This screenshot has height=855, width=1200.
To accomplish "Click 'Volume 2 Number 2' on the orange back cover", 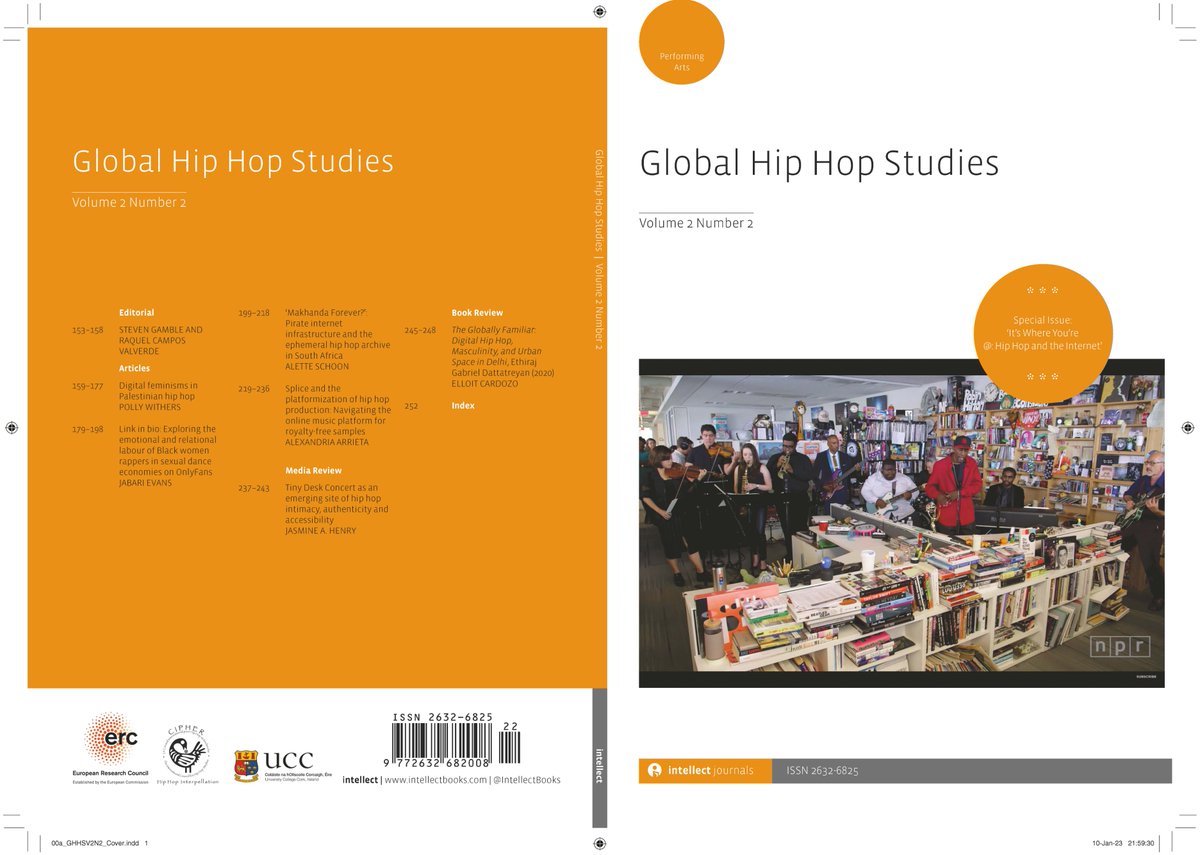I will (129, 202).
